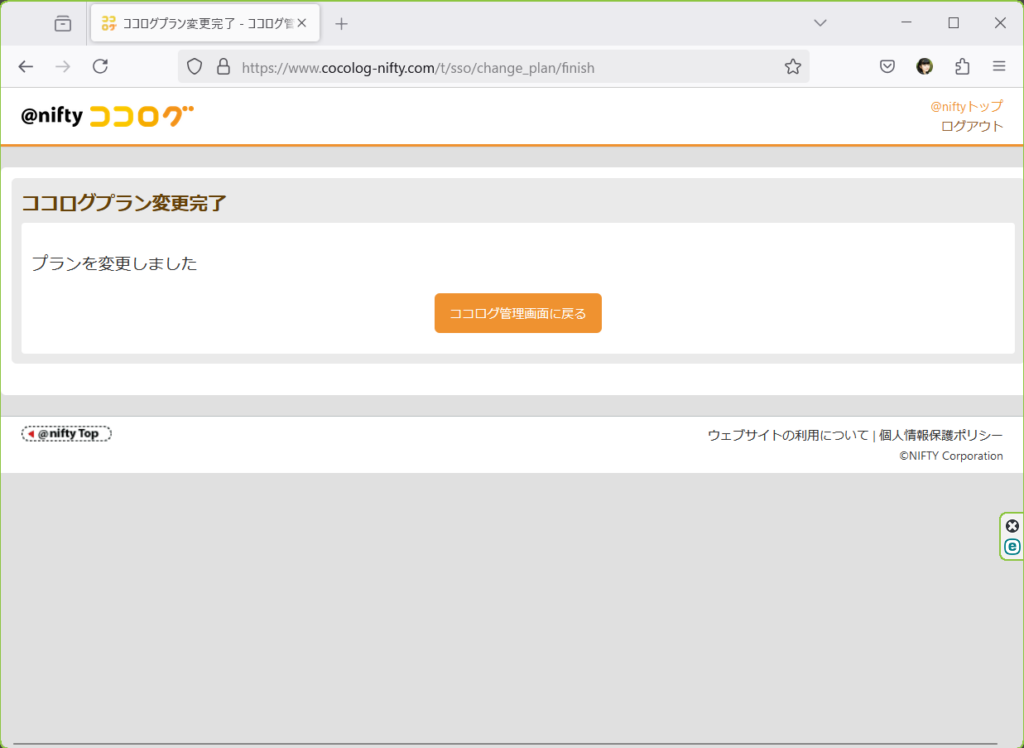The height and width of the screenshot is (748, 1024).
Task: Close the ココログプラン変更完了 tab
Action: coord(302,24)
